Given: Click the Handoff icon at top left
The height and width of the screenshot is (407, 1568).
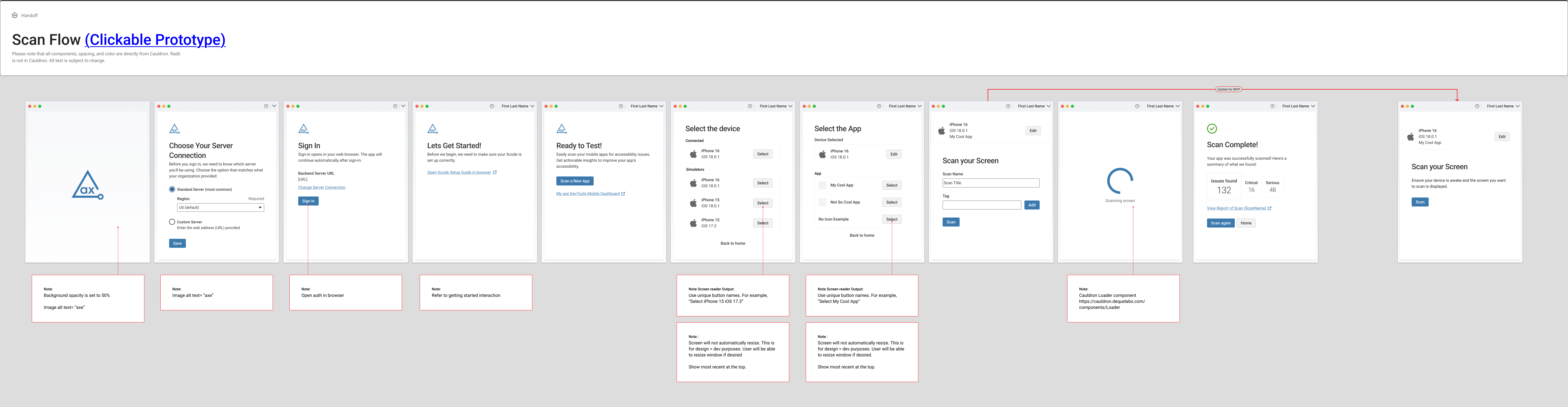Looking at the screenshot, I should click(15, 15).
